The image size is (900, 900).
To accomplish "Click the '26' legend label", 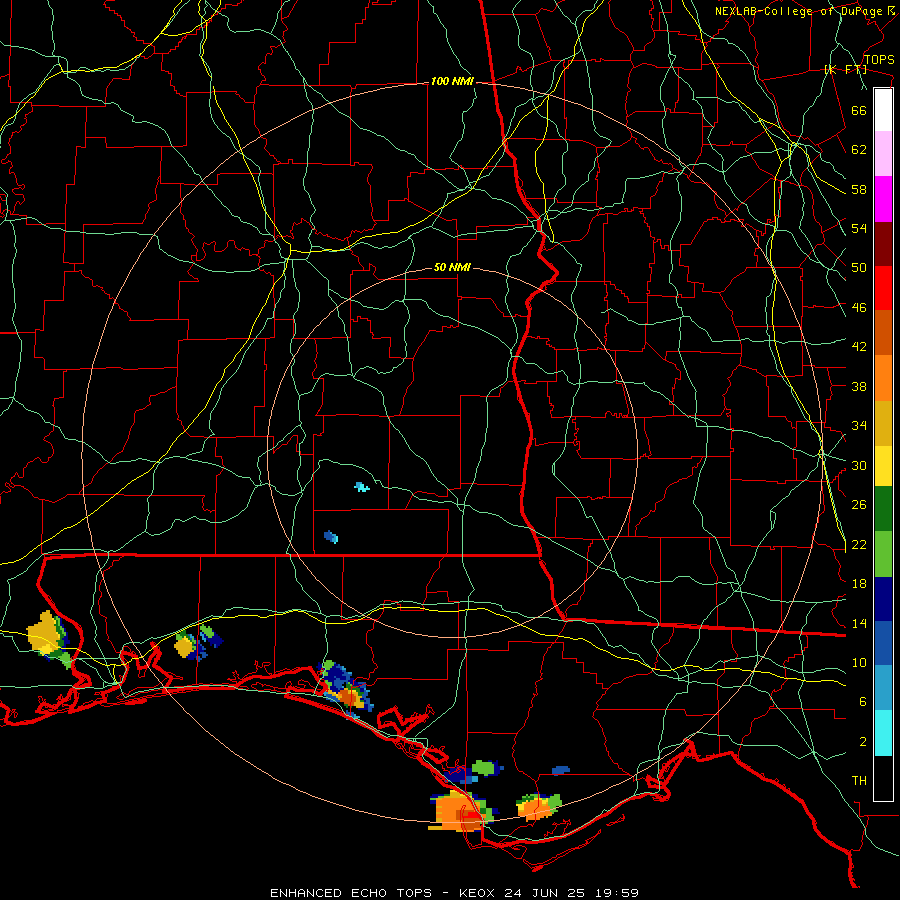I will [x=859, y=505].
